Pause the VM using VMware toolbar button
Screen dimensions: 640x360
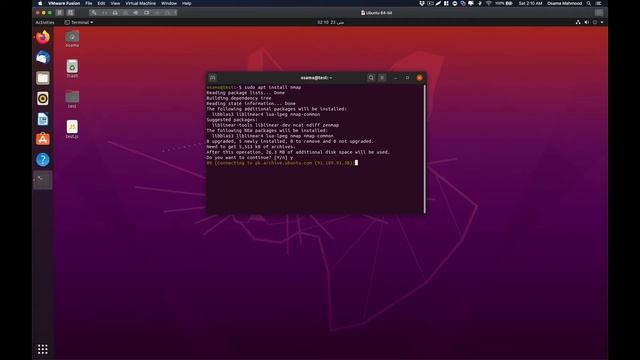click(60, 13)
